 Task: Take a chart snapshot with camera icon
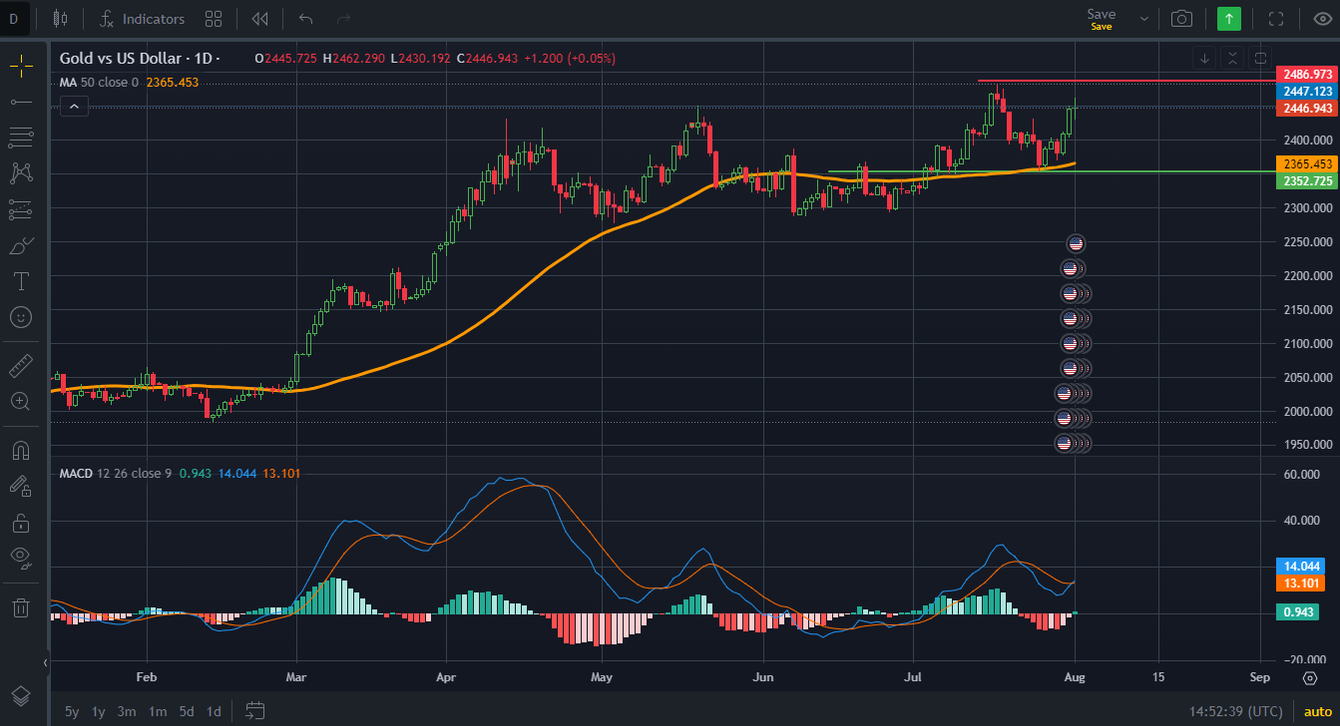click(1182, 18)
